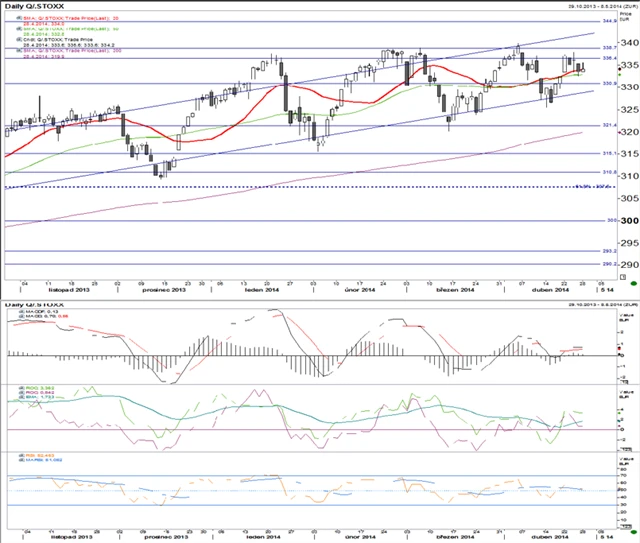Click the green SMA 50 legend icon
This screenshot has width=640, height=543.
pos(19,29)
